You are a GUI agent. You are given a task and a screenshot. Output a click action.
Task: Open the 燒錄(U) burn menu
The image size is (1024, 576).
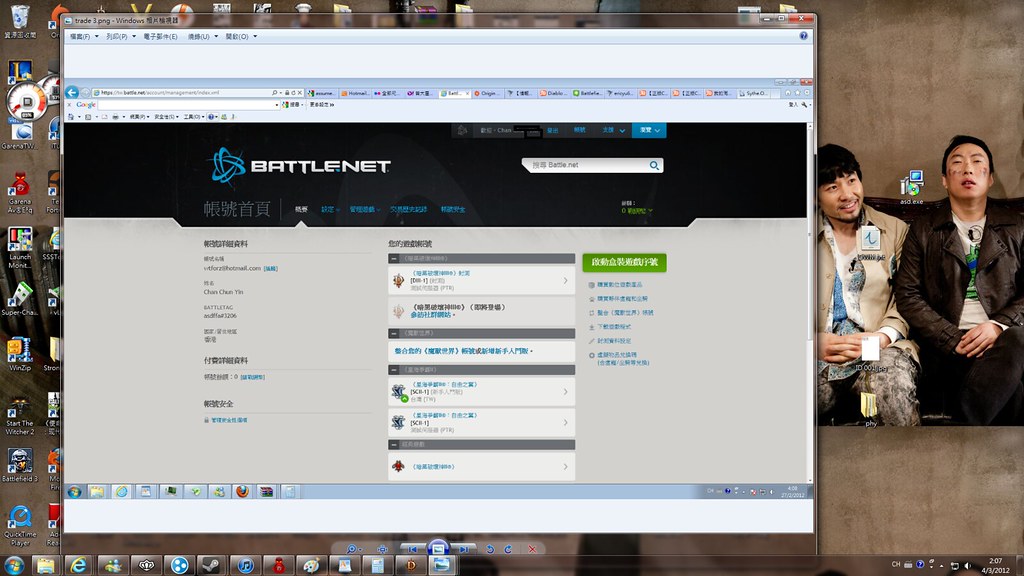(202, 37)
